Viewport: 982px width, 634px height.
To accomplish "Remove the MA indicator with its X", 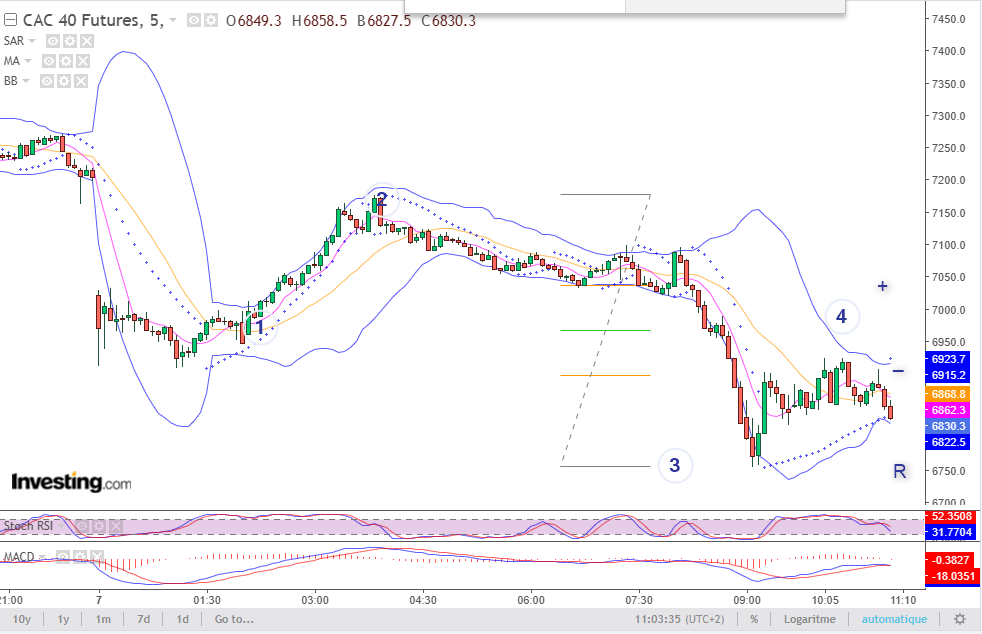I will point(83,61).
